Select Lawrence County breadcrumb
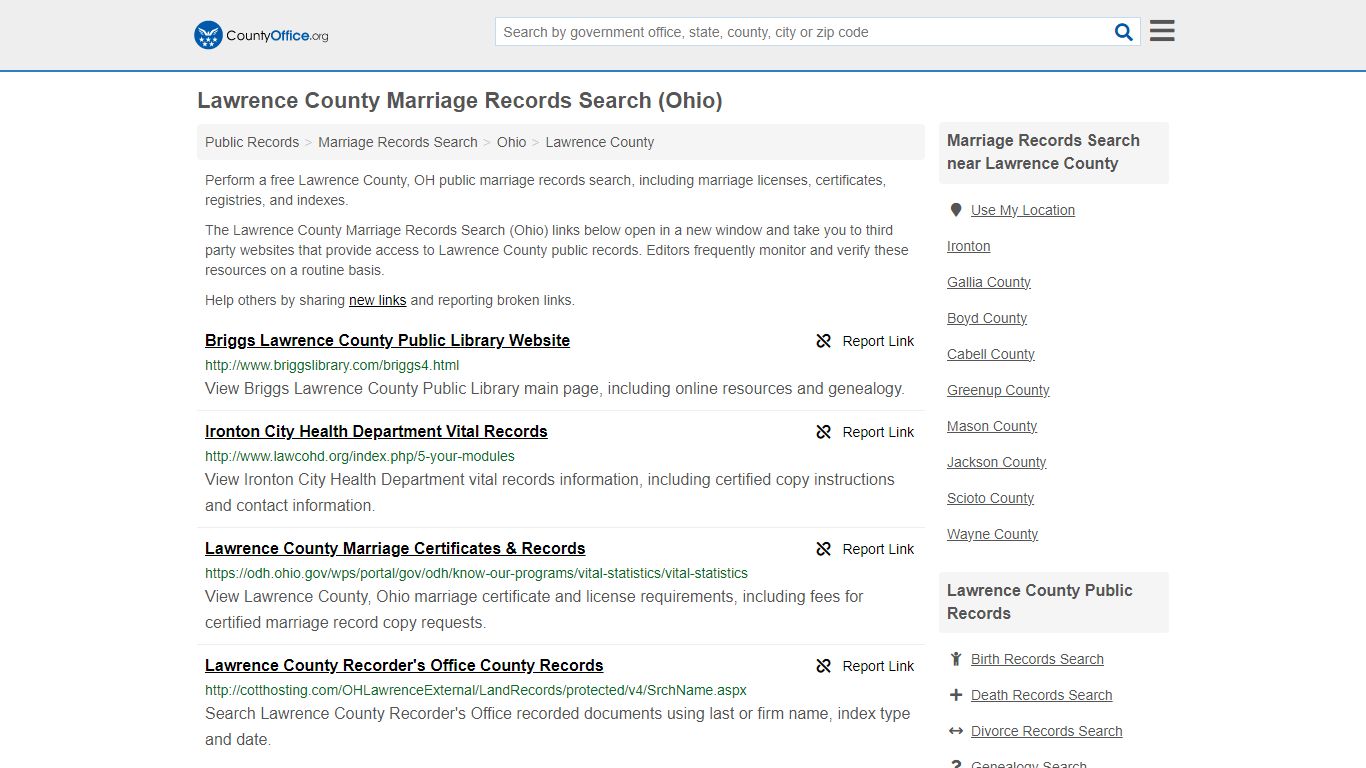Screen dimensions: 1366x768 [600, 142]
